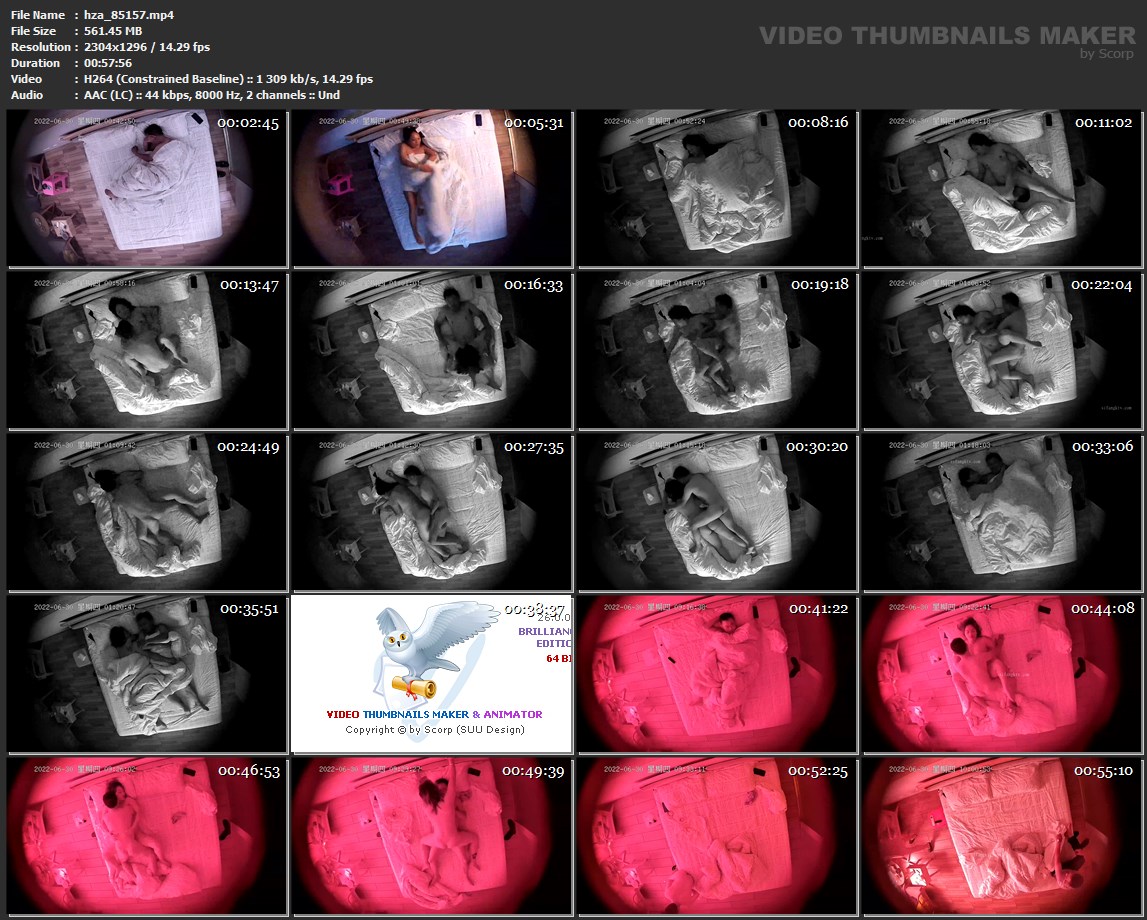Viewport: 1147px width, 920px height.
Task: Click the thumbnail with timestamp 00:52:25
Action: coord(718,837)
